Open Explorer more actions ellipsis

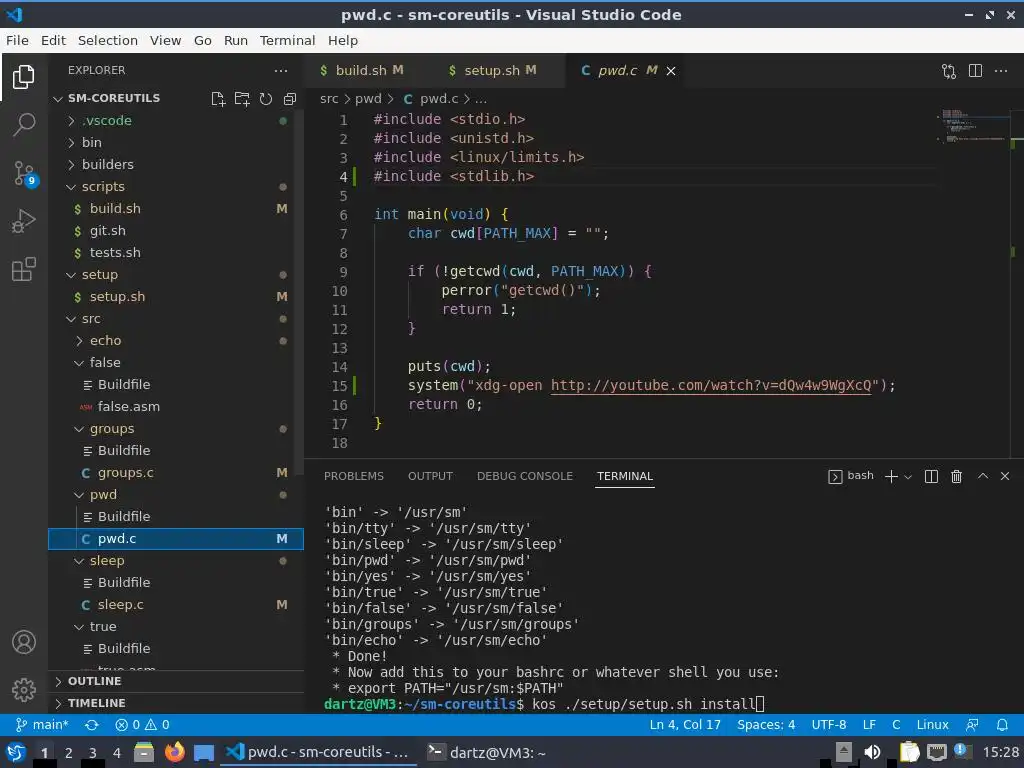[281, 71]
